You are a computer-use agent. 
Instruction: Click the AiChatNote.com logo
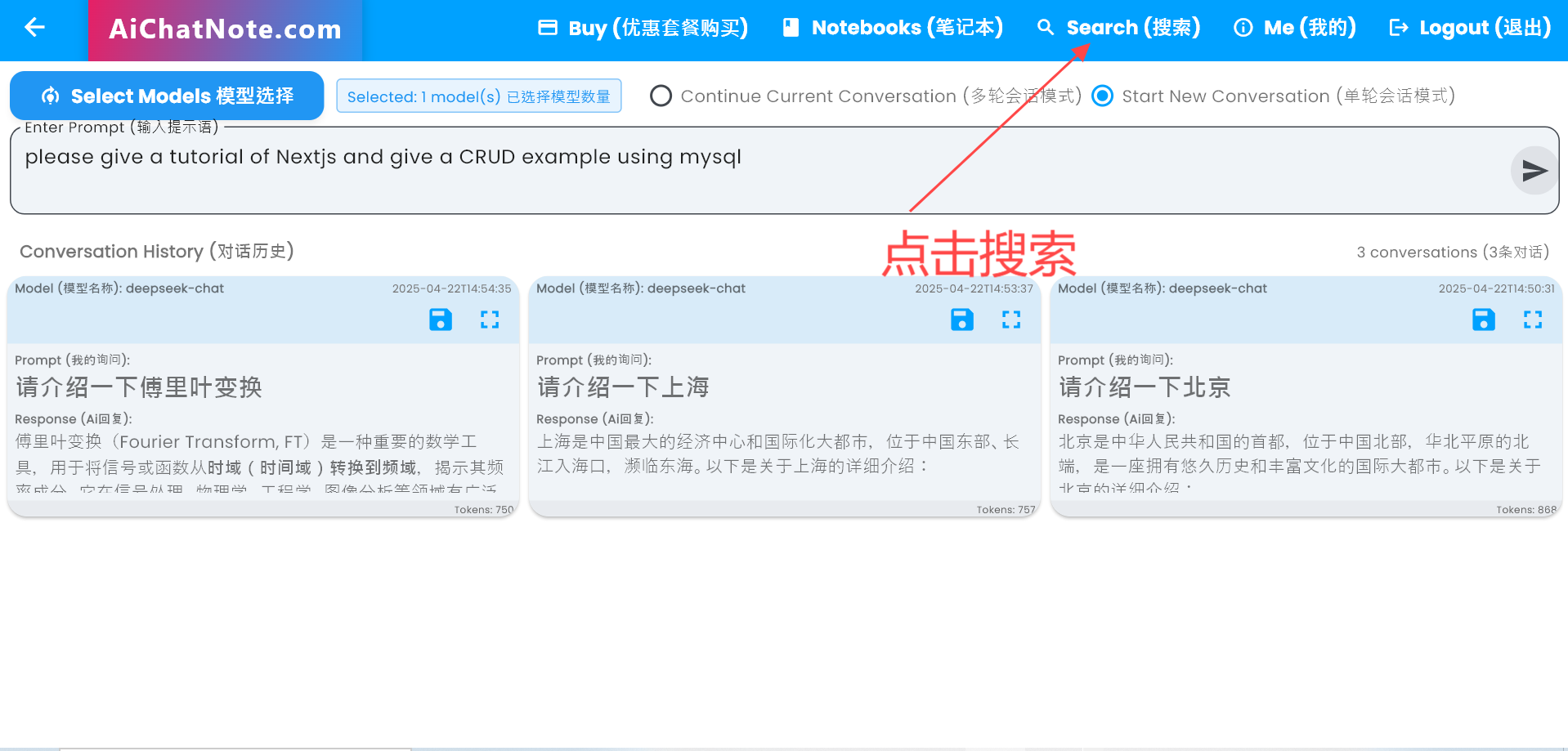[225, 30]
